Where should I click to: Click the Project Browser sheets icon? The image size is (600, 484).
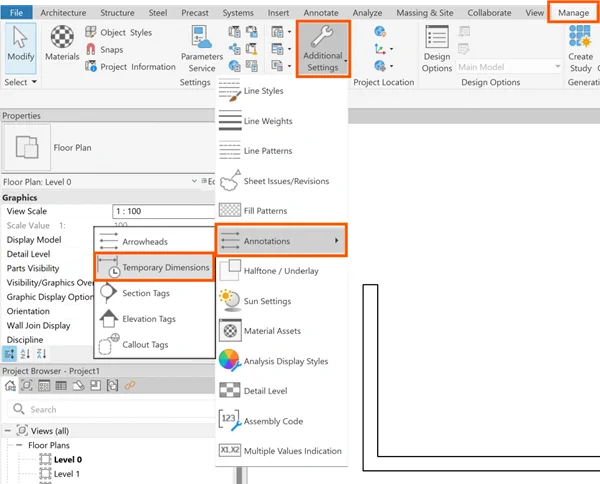[x=78, y=386]
